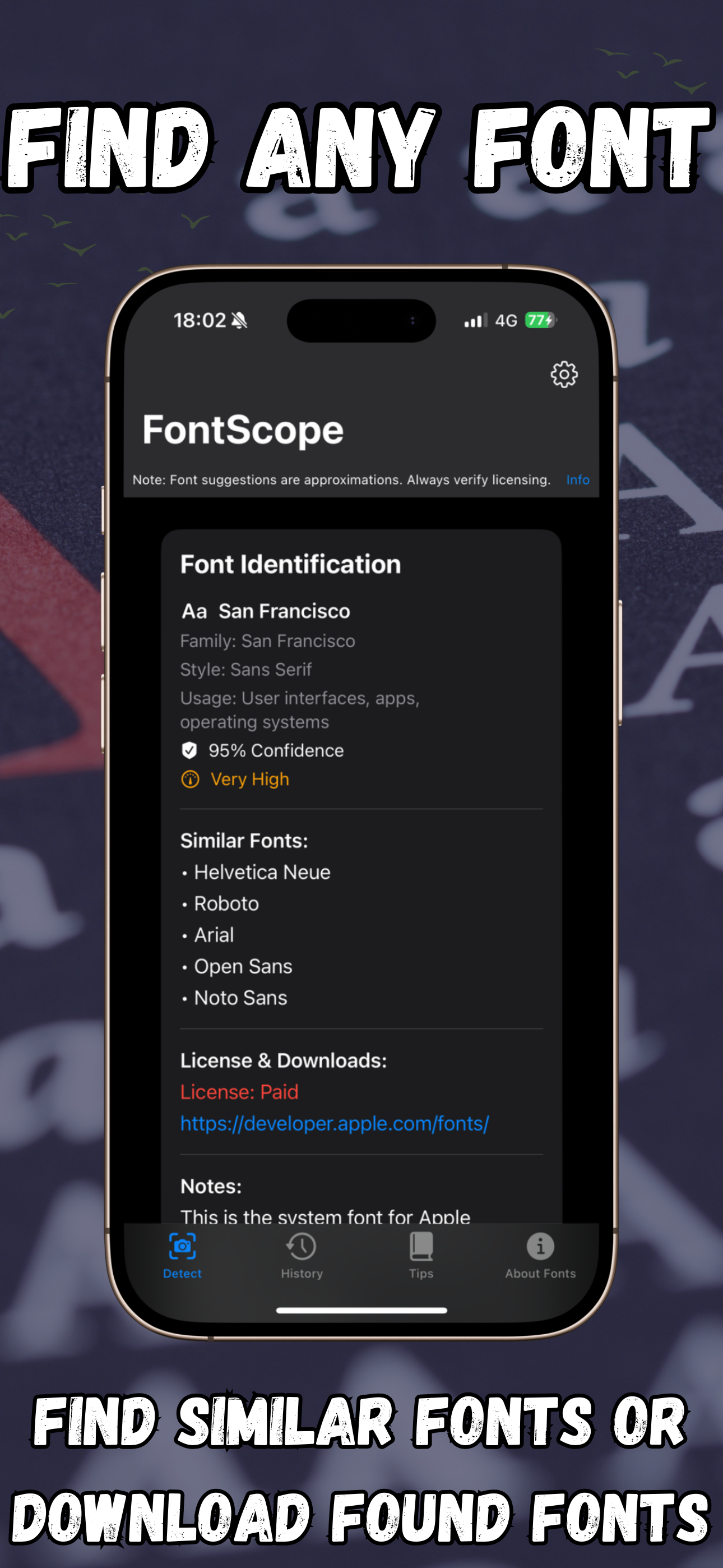Open the developer.apple.com/fonts link
Viewport: 723px width, 1568px height.
335,1123
